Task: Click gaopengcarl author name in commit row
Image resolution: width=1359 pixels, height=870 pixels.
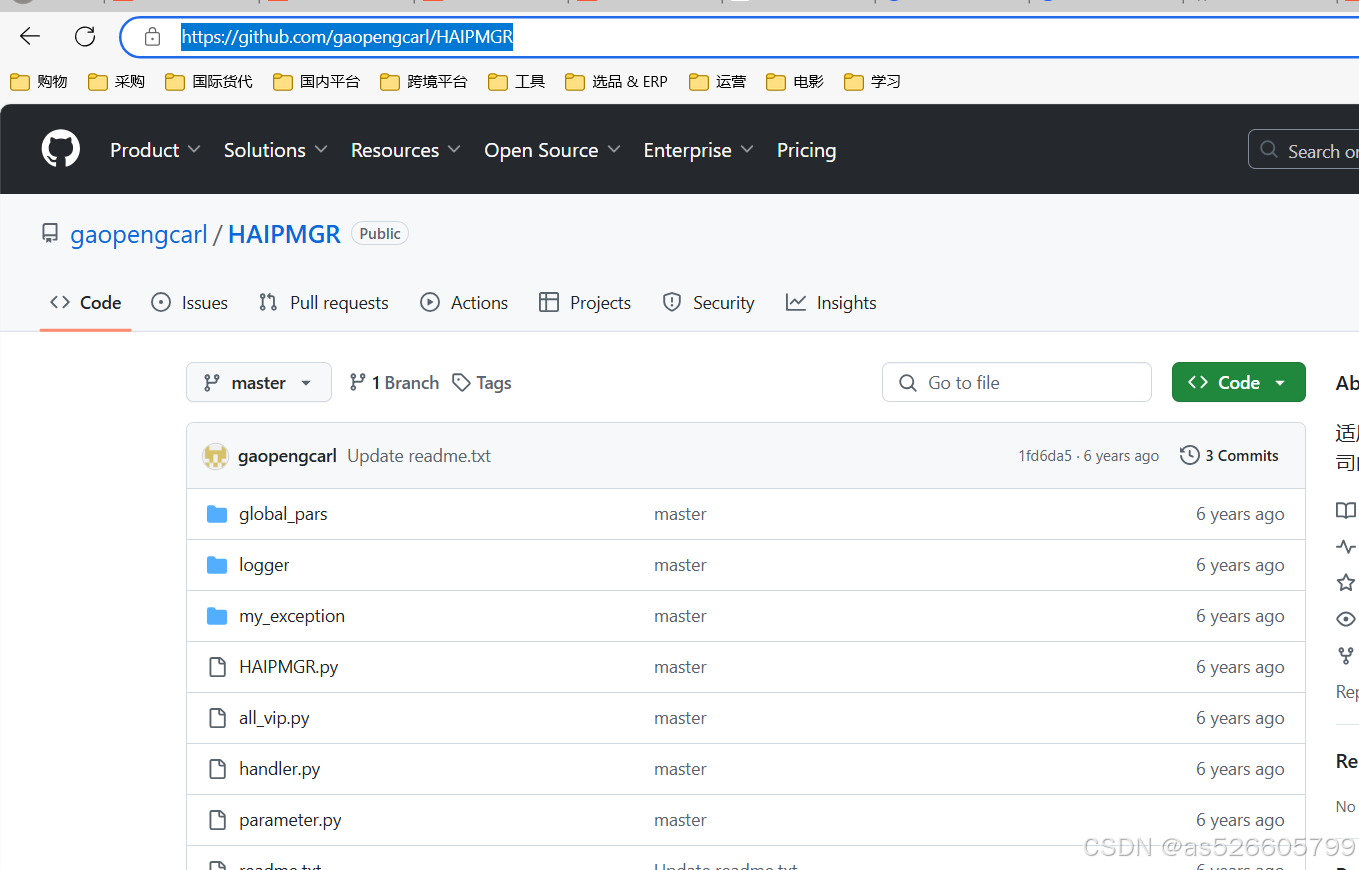Action: (287, 456)
